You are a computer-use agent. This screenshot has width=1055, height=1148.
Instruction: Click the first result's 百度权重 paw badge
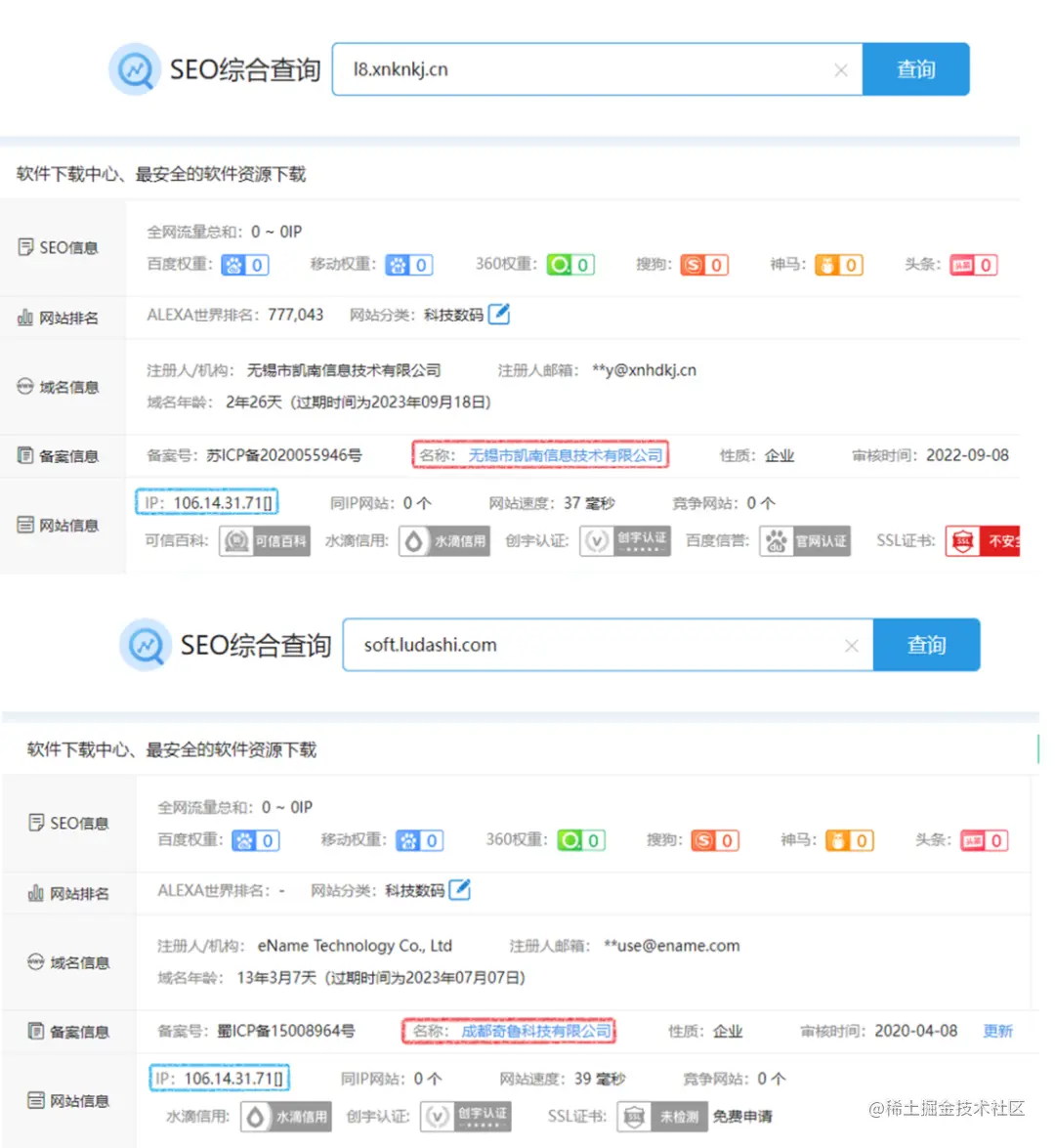click(245, 265)
